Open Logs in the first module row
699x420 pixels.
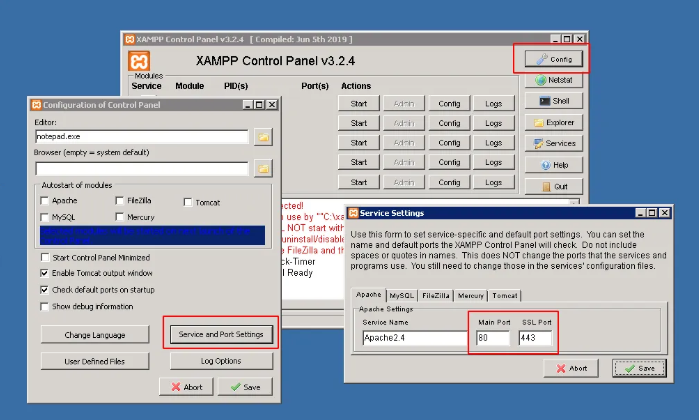[x=493, y=103]
